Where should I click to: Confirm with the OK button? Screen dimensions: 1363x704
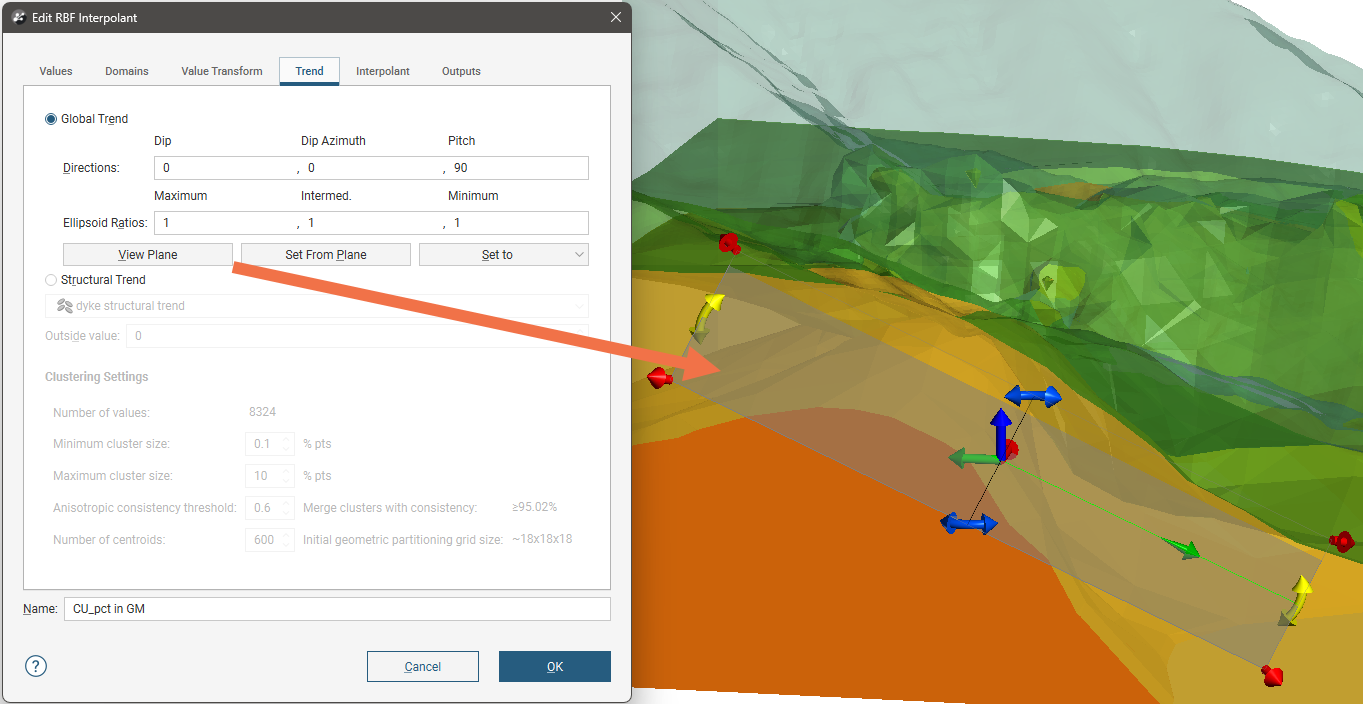pos(555,667)
